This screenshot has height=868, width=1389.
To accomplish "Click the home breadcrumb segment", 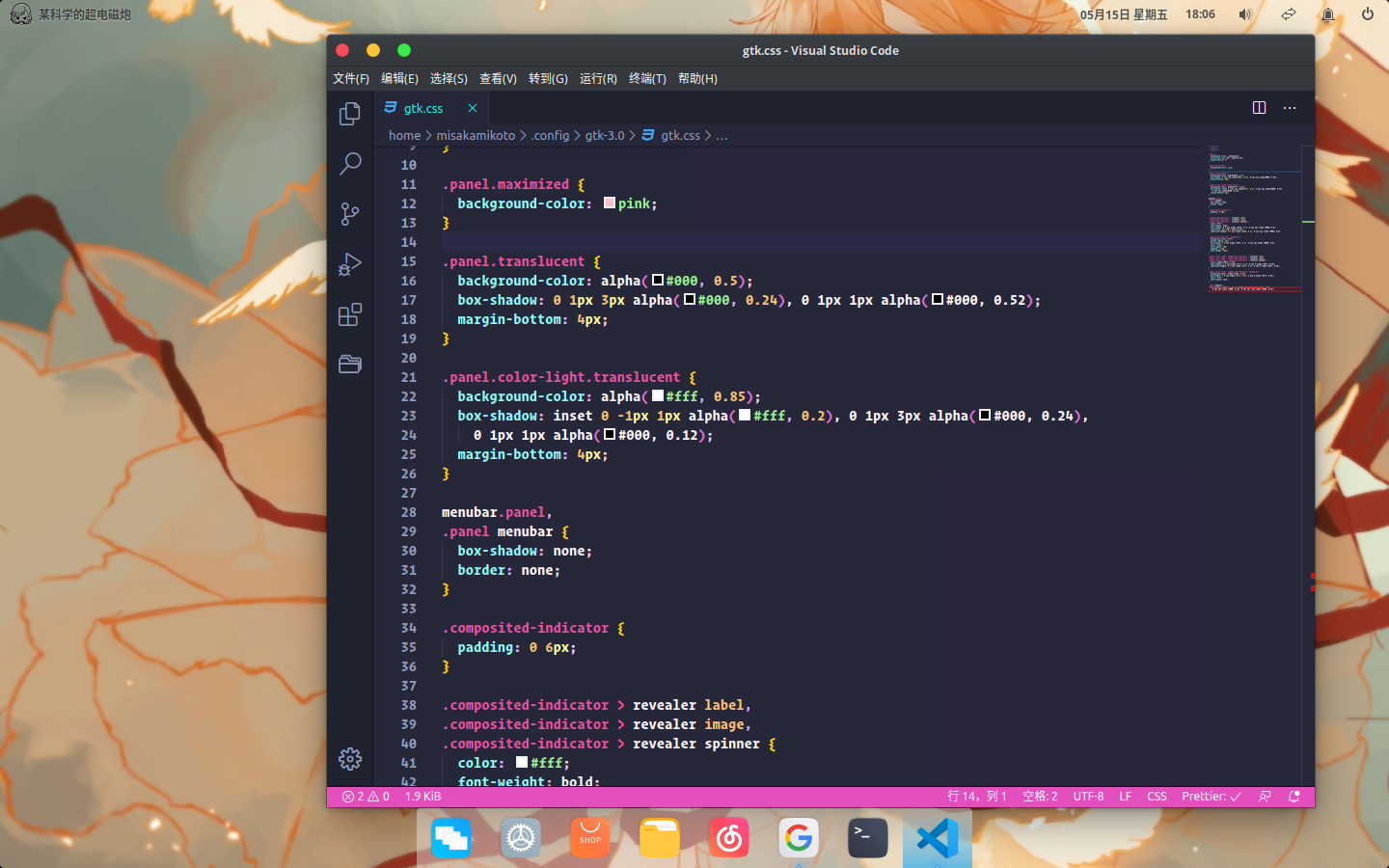I will [404, 135].
